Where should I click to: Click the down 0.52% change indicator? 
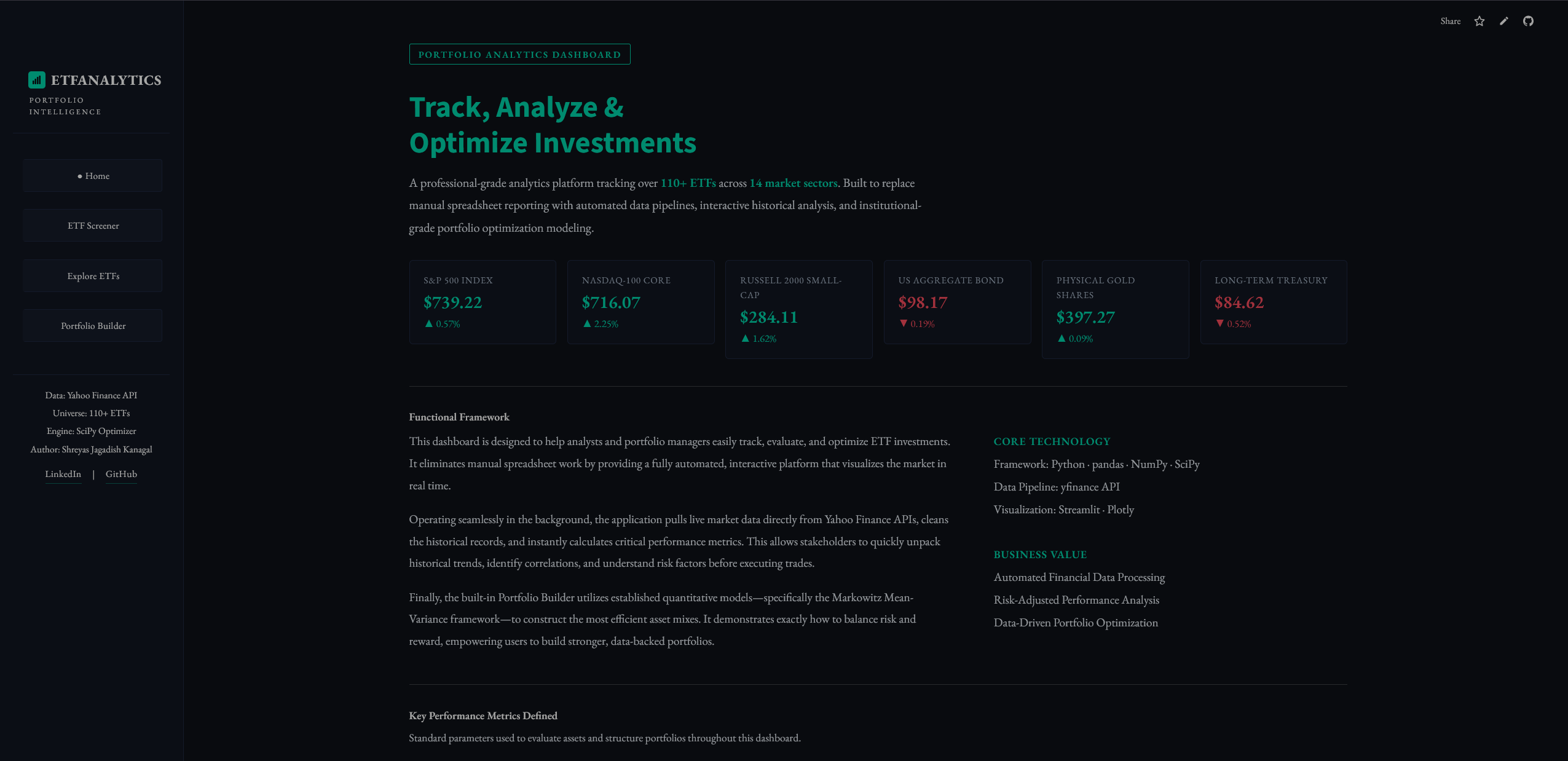[x=1234, y=324]
